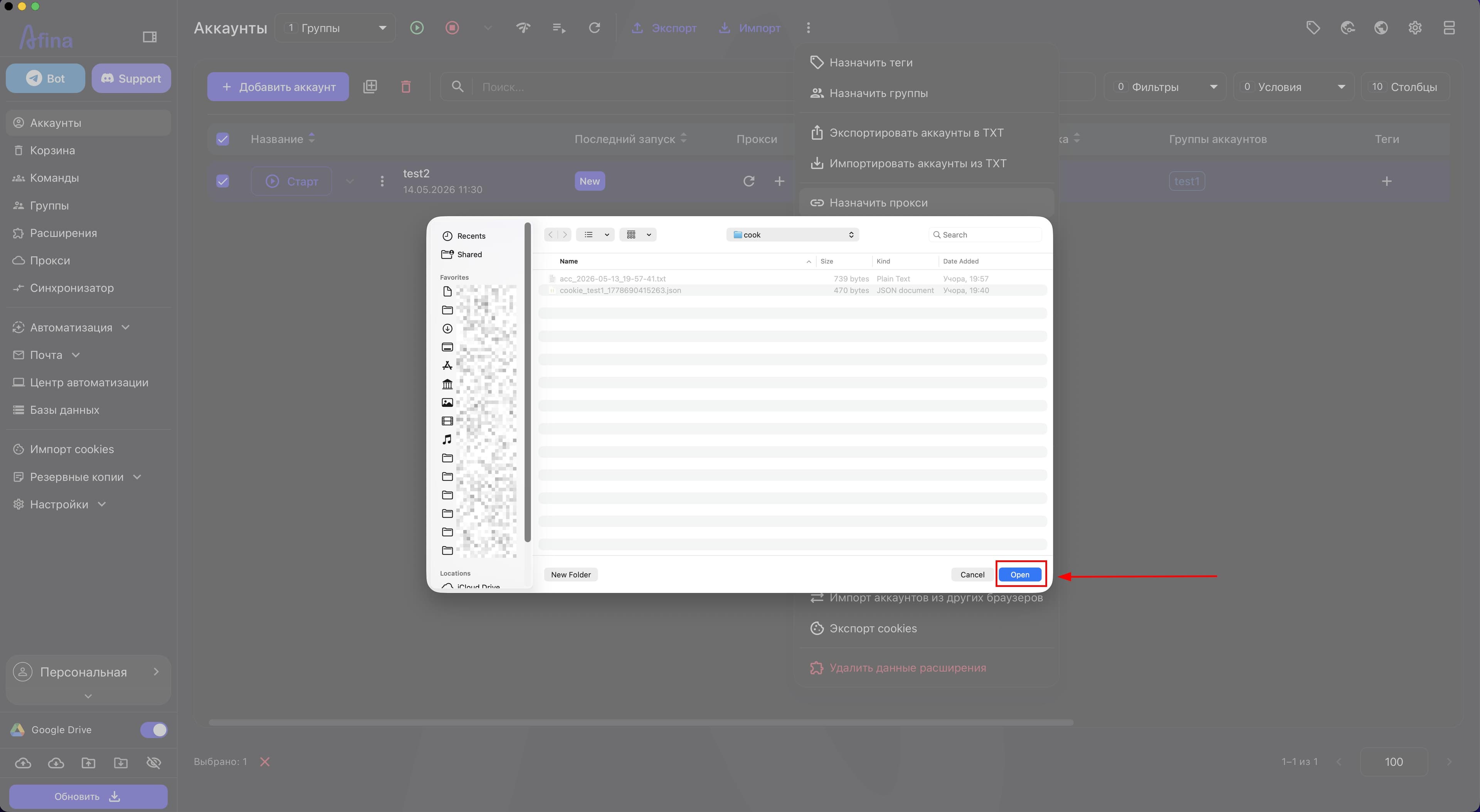Refresh the accounts list in top toolbar

coord(595,28)
